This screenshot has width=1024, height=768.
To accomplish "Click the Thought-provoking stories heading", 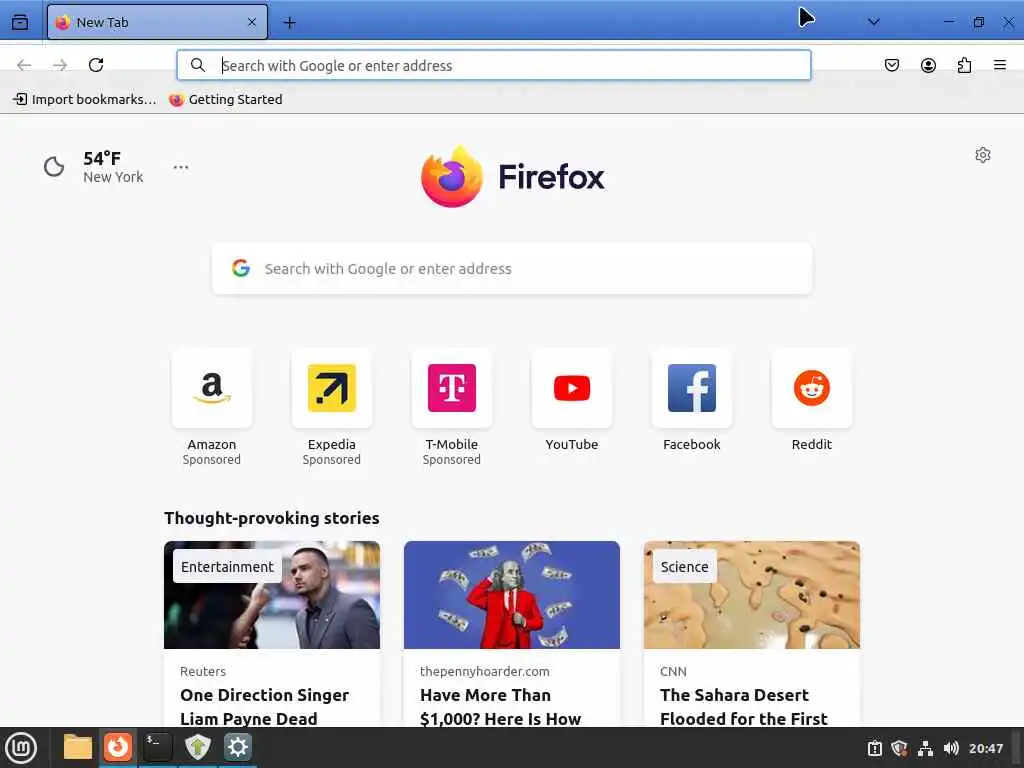I will (x=272, y=518).
